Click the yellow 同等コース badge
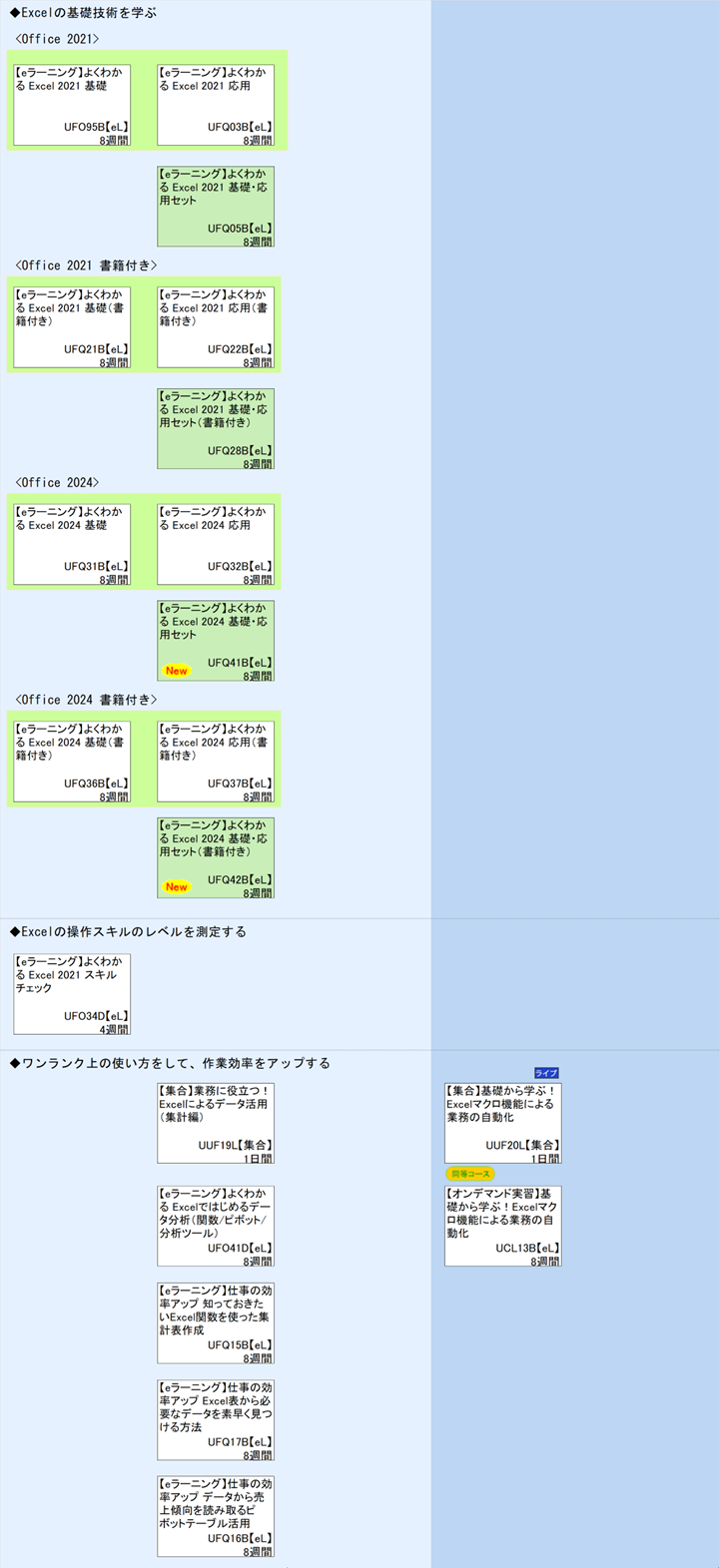The width and height of the screenshot is (719, 1568). click(x=470, y=1174)
